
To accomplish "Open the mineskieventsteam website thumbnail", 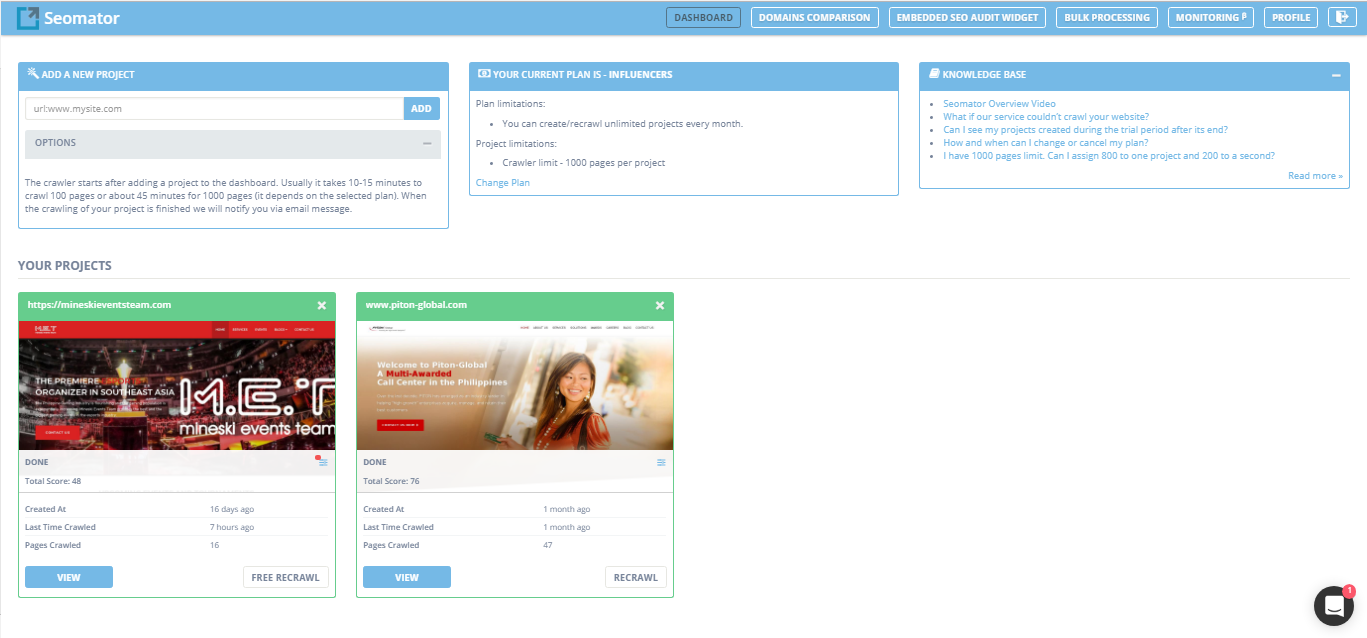I will pos(177,385).
